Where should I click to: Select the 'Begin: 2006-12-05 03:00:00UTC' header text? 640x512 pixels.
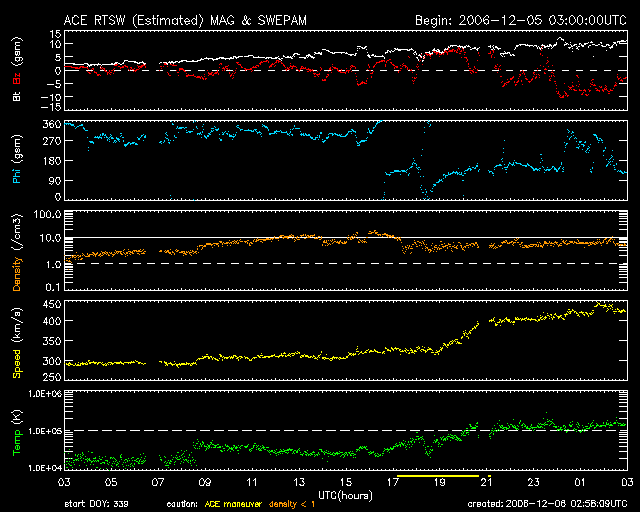[x=521, y=20]
